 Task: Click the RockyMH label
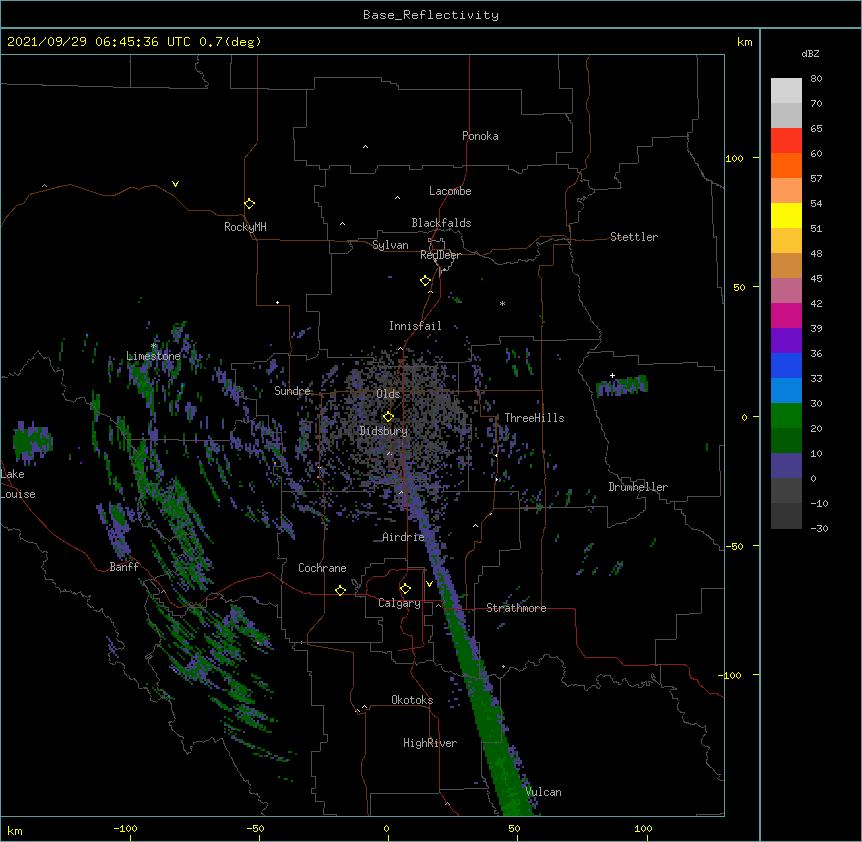(x=245, y=227)
